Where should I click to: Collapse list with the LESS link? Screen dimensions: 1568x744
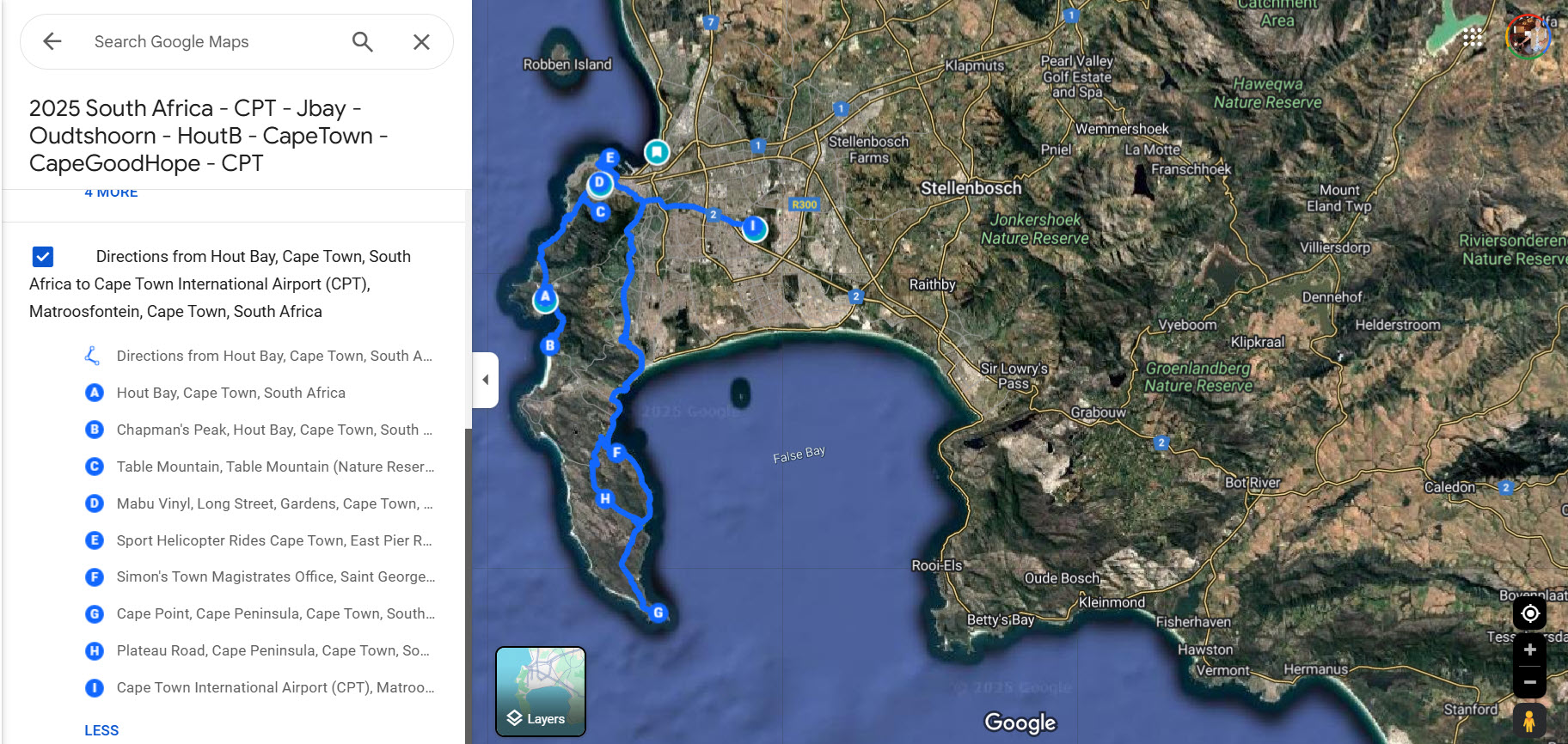tap(101, 730)
